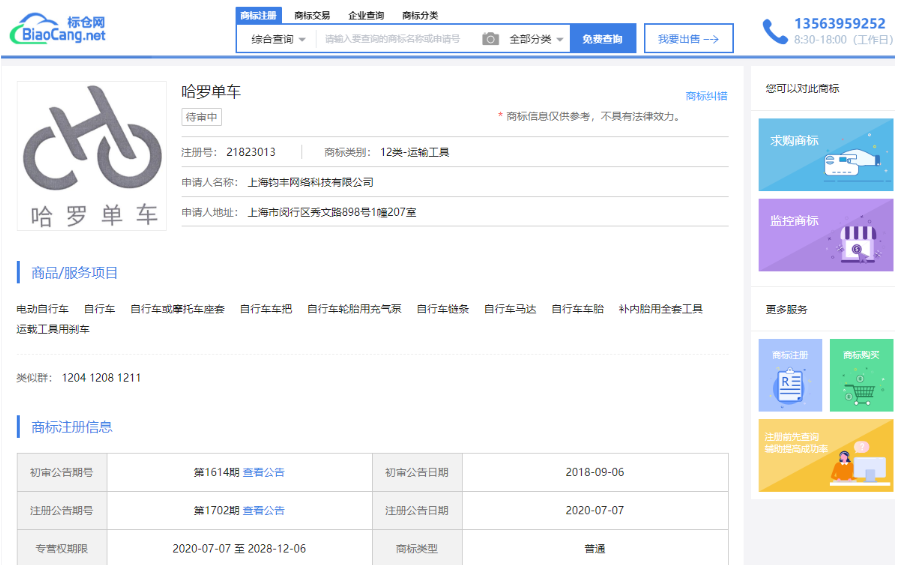Select the 自行车轮胎用充气泵 goods item
The width and height of the screenshot is (897, 565).
(x=354, y=309)
